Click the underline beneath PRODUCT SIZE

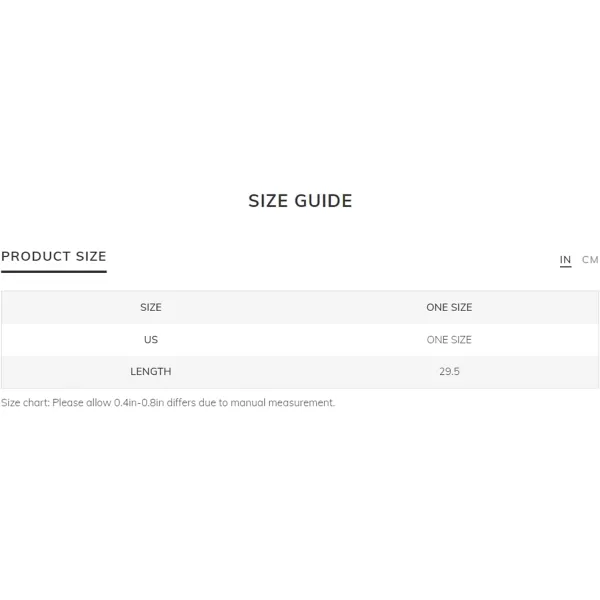(x=54, y=272)
